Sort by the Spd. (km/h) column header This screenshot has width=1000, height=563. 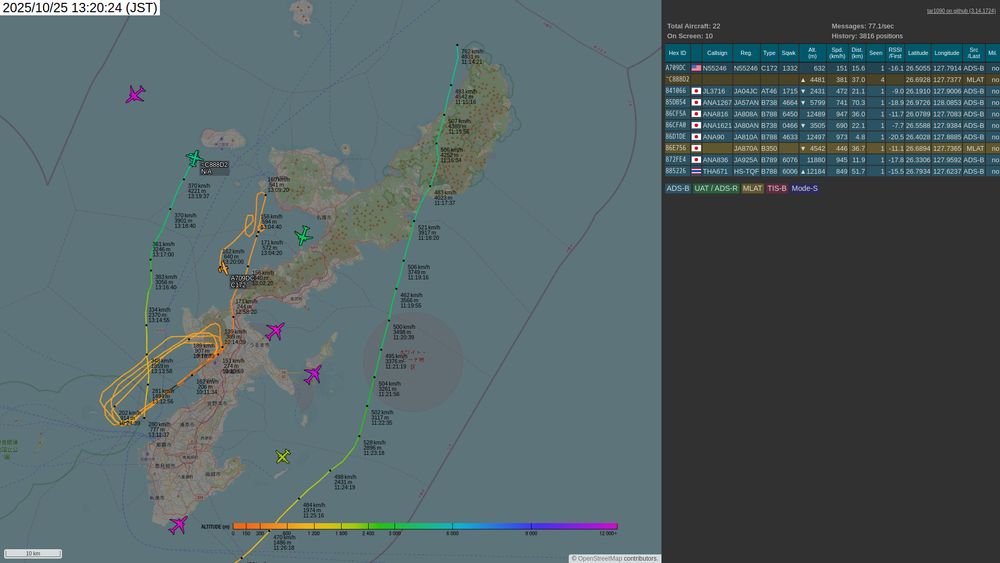837,53
